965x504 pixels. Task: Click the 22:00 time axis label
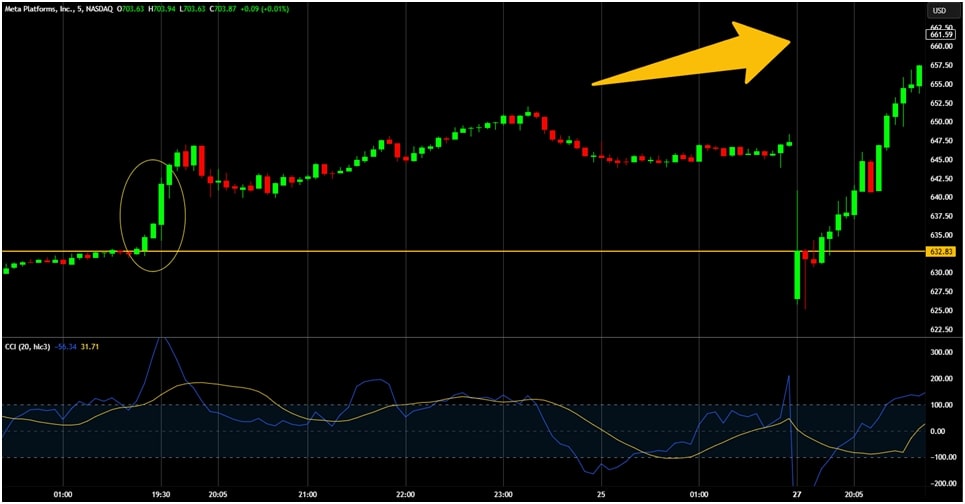(405, 494)
